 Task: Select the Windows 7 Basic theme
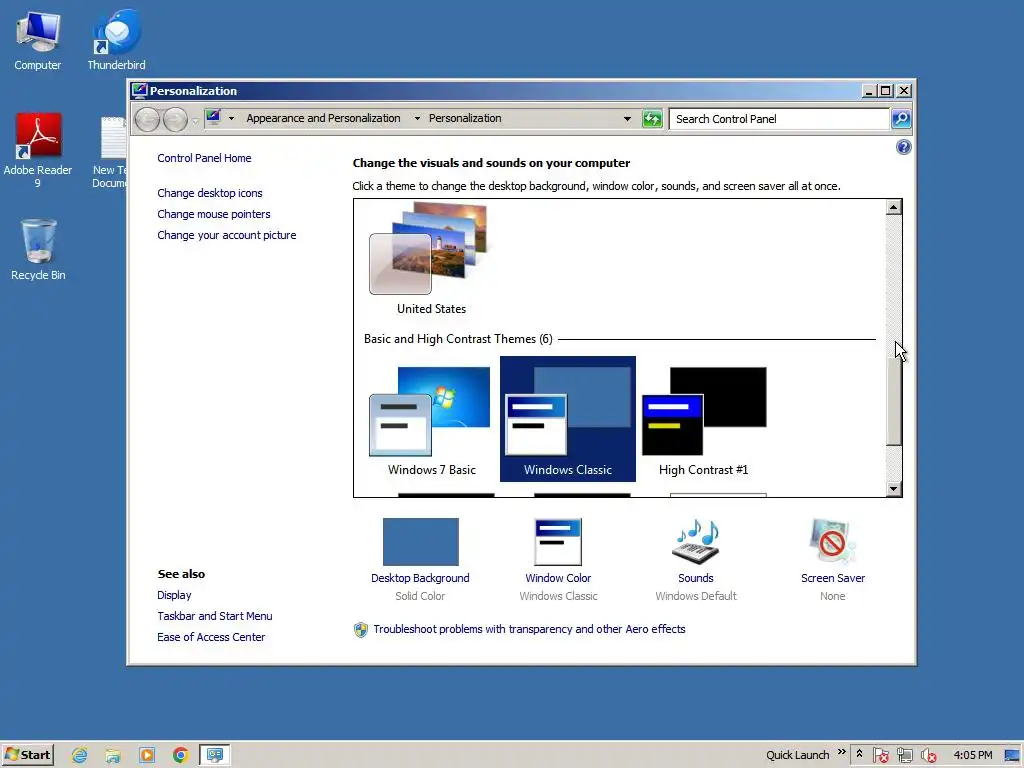[431, 419]
